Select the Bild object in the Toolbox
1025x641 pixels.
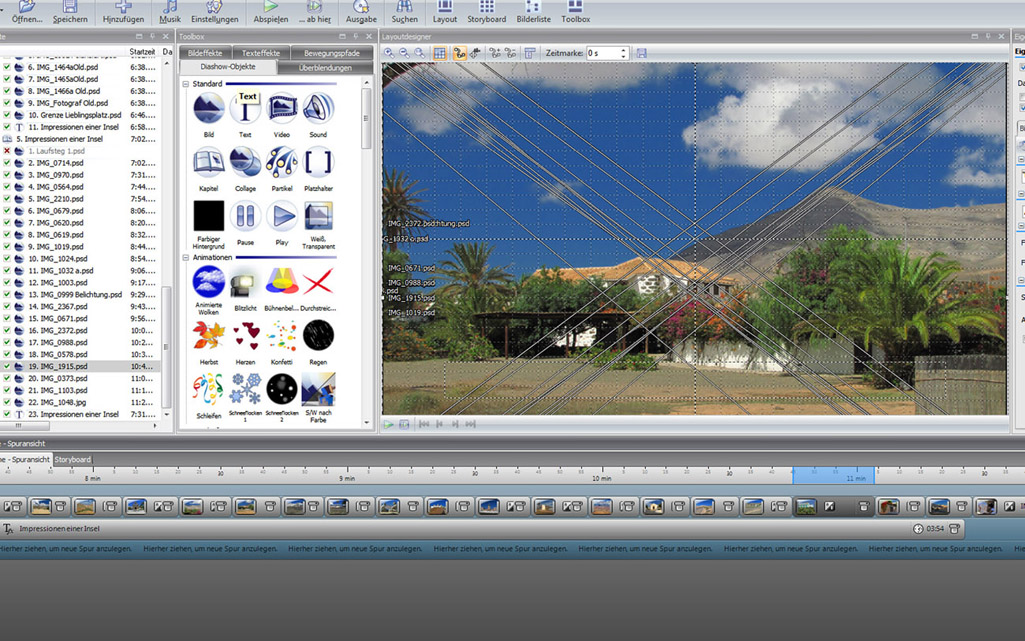(x=208, y=109)
